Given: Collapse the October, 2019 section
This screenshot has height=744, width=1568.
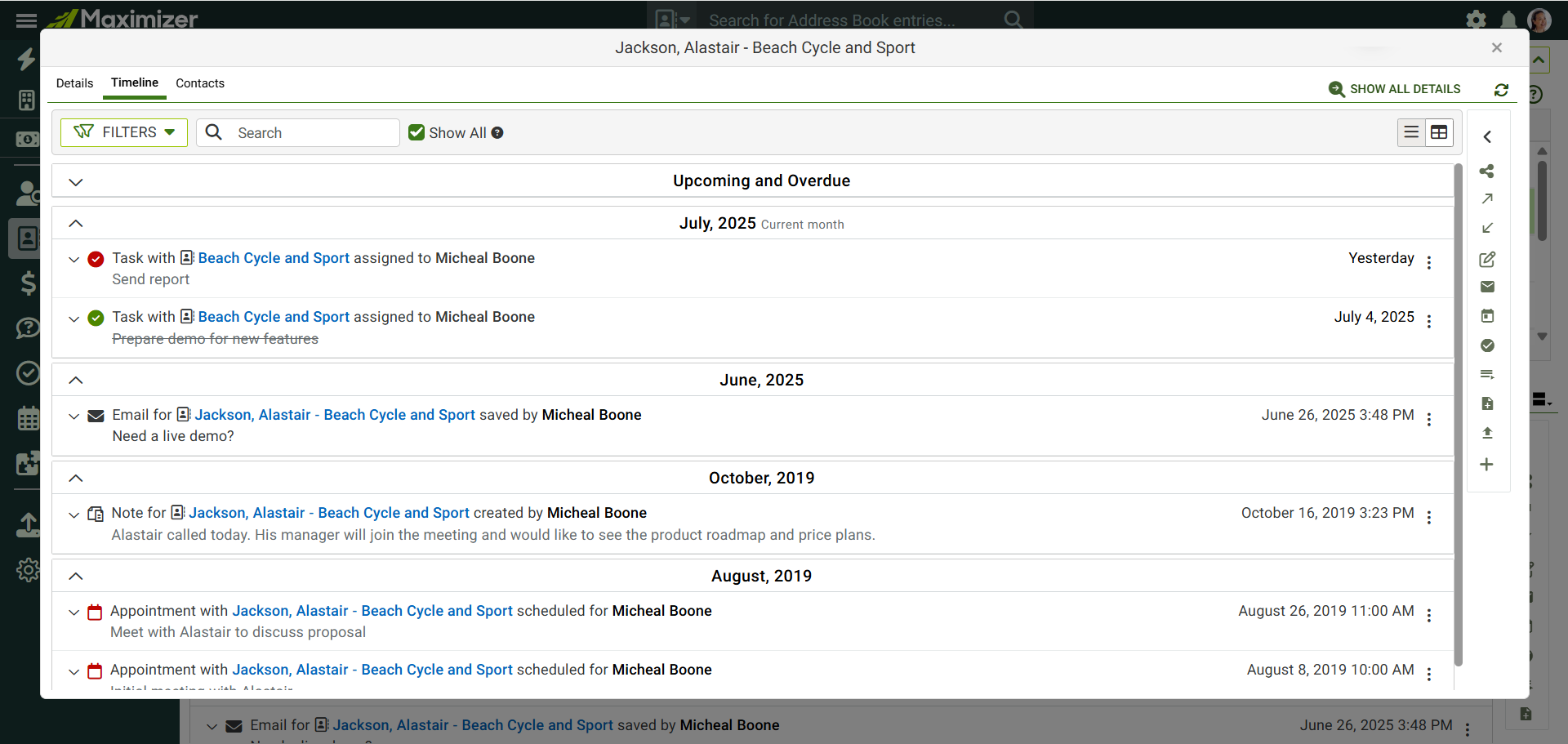Looking at the screenshot, I should tap(76, 478).
